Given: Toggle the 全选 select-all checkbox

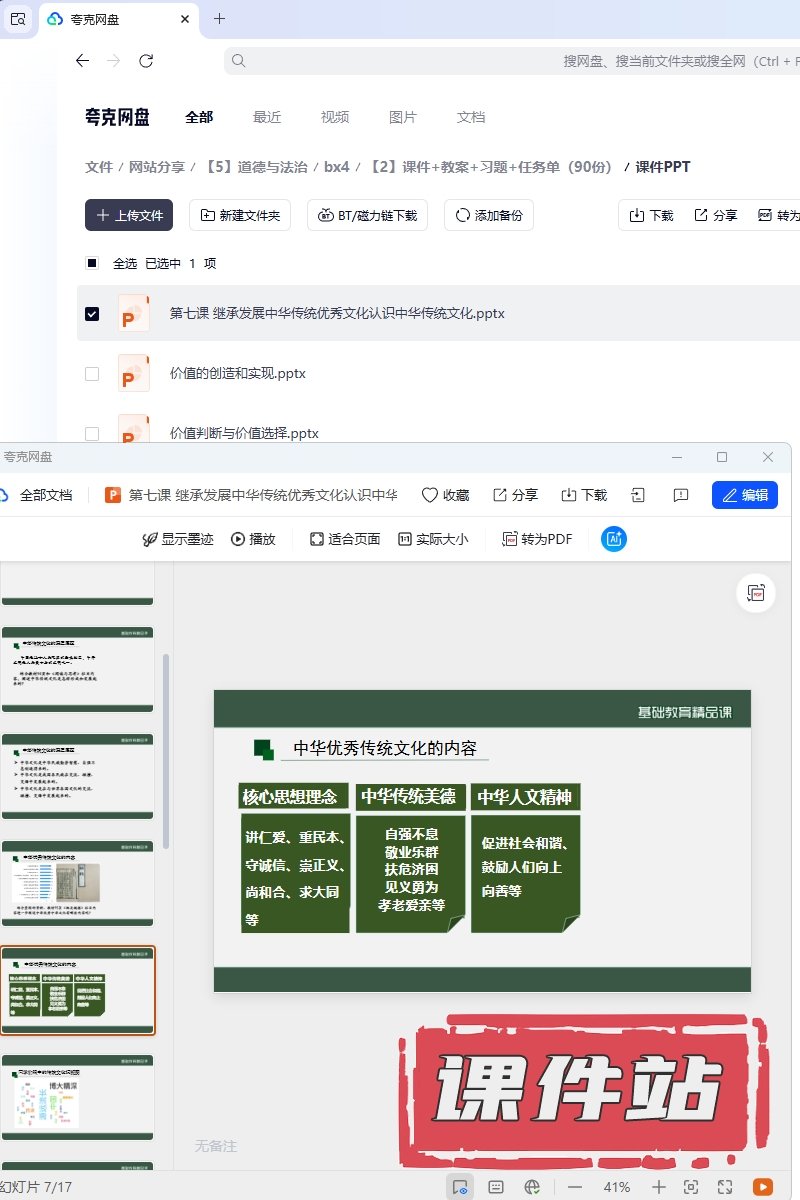Looking at the screenshot, I should tap(92, 263).
